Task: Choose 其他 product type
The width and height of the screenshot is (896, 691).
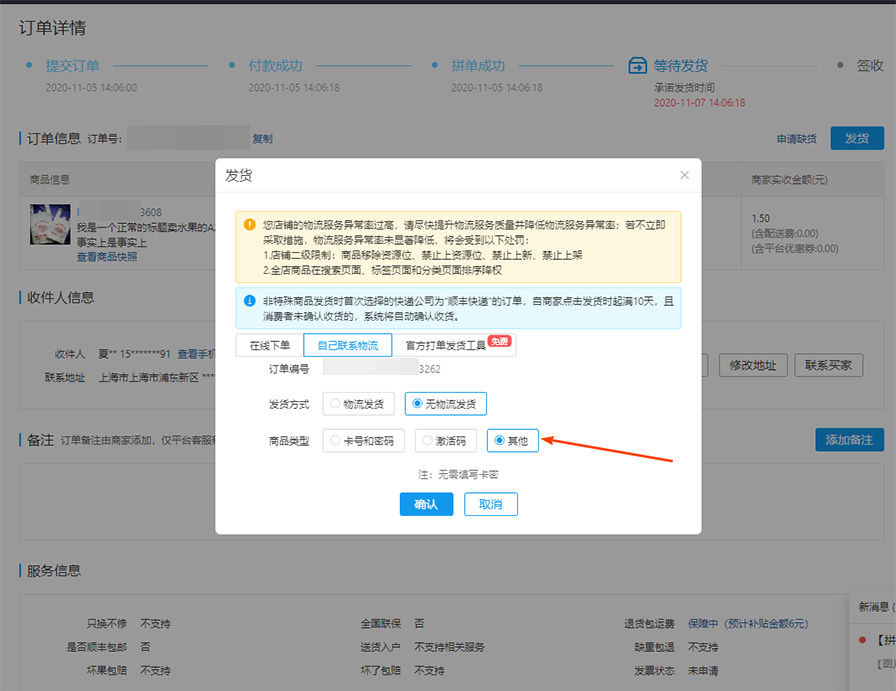Action: pos(512,441)
